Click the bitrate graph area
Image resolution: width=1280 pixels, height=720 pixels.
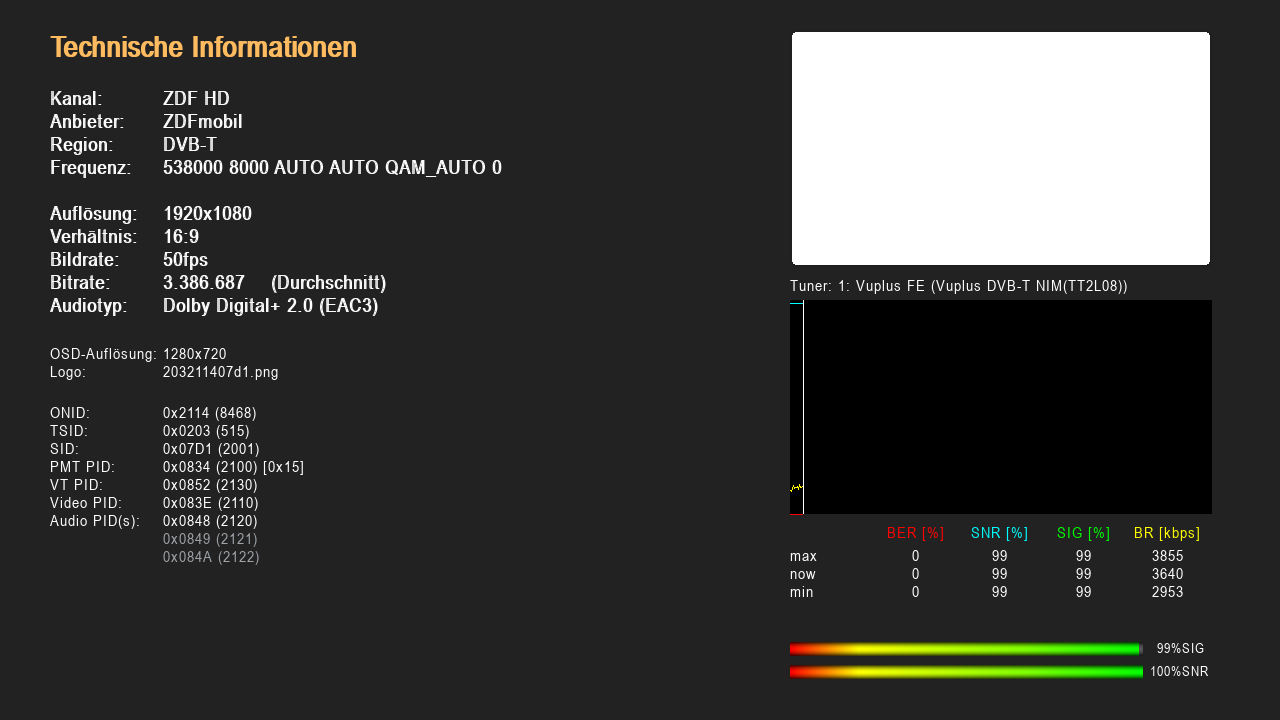tap(1000, 407)
